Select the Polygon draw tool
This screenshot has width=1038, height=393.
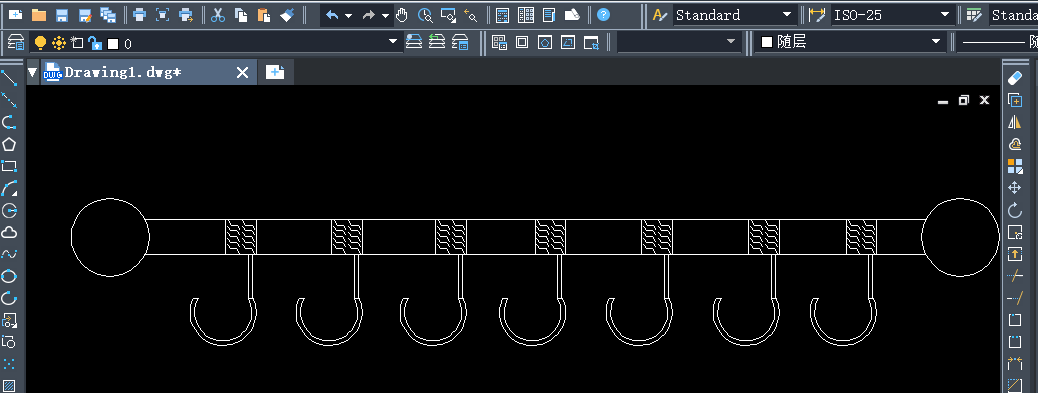pos(9,144)
